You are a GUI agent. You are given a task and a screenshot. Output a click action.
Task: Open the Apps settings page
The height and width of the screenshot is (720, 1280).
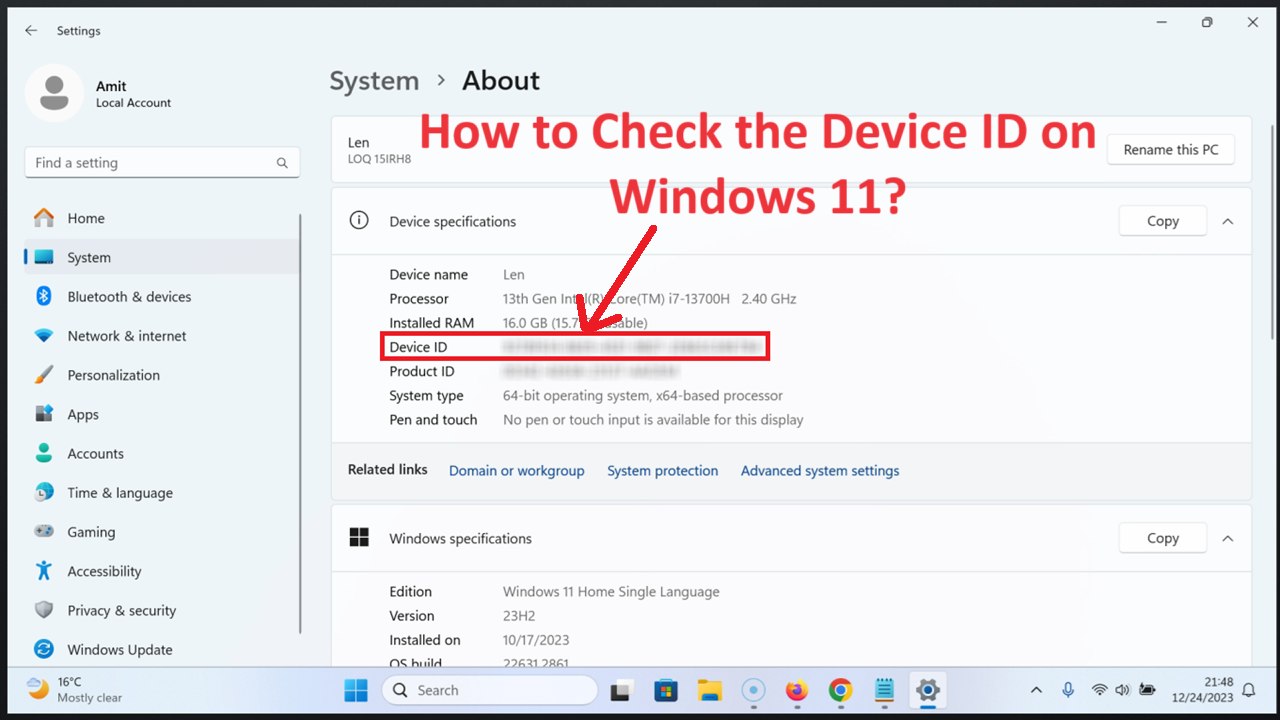pos(160,414)
